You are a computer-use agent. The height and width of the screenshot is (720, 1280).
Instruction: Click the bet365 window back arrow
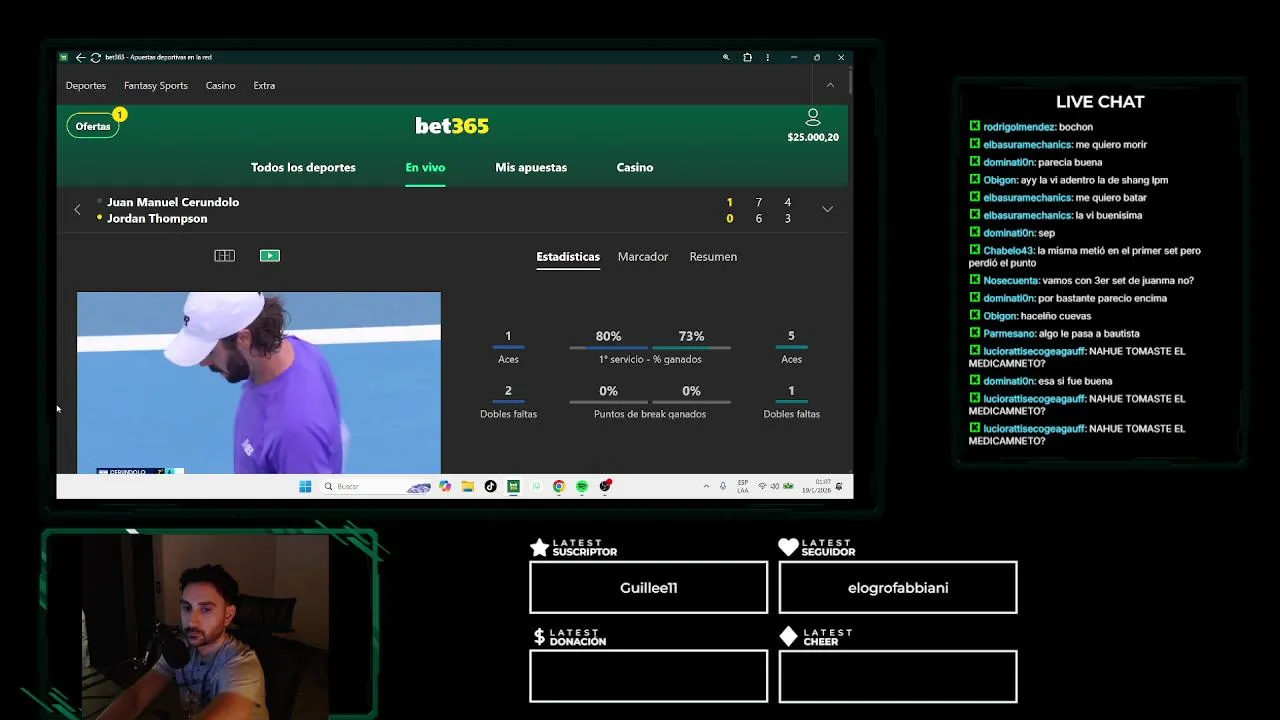point(80,57)
